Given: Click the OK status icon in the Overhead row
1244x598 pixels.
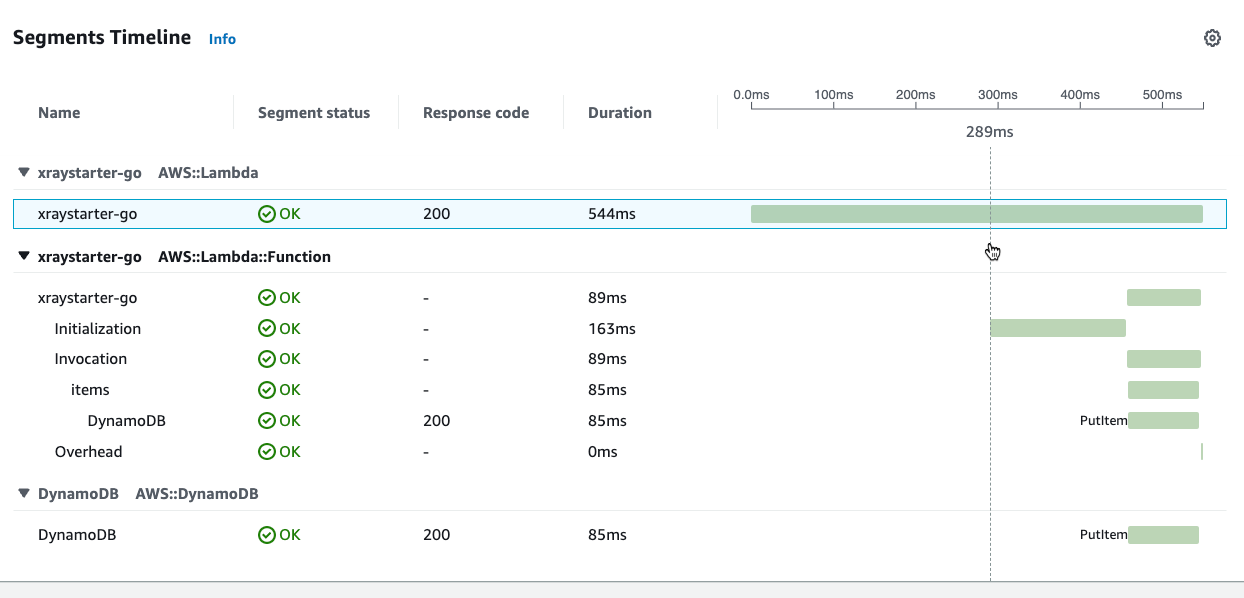Looking at the screenshot, I should (x=266, y=451).
